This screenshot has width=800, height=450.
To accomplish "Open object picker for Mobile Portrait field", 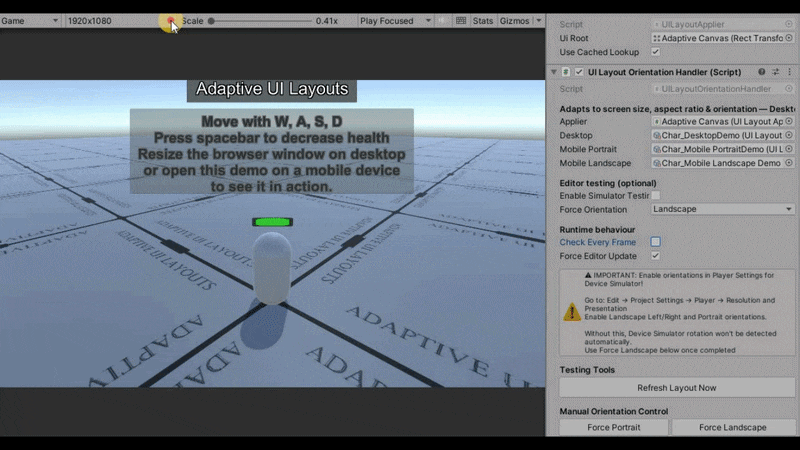I will pyautogui.click(x=789, y=149).
